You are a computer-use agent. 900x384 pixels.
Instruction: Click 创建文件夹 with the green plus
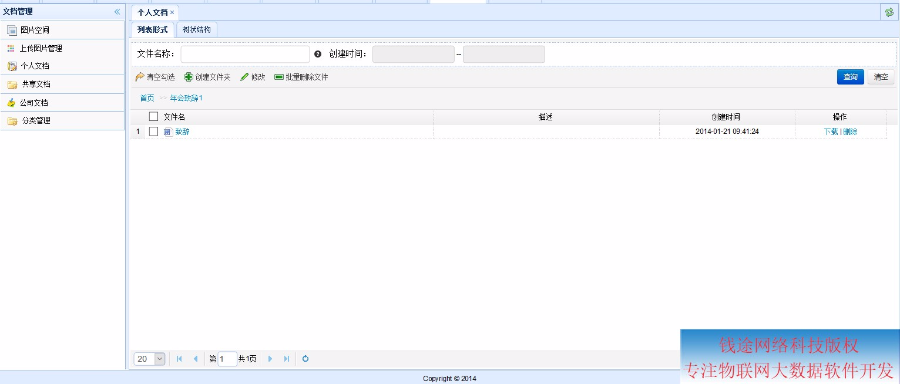(x=207, y=77)
